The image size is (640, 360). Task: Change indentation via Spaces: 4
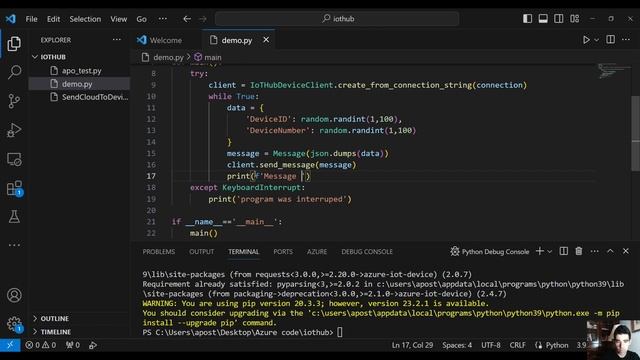[x=457, y=345]
